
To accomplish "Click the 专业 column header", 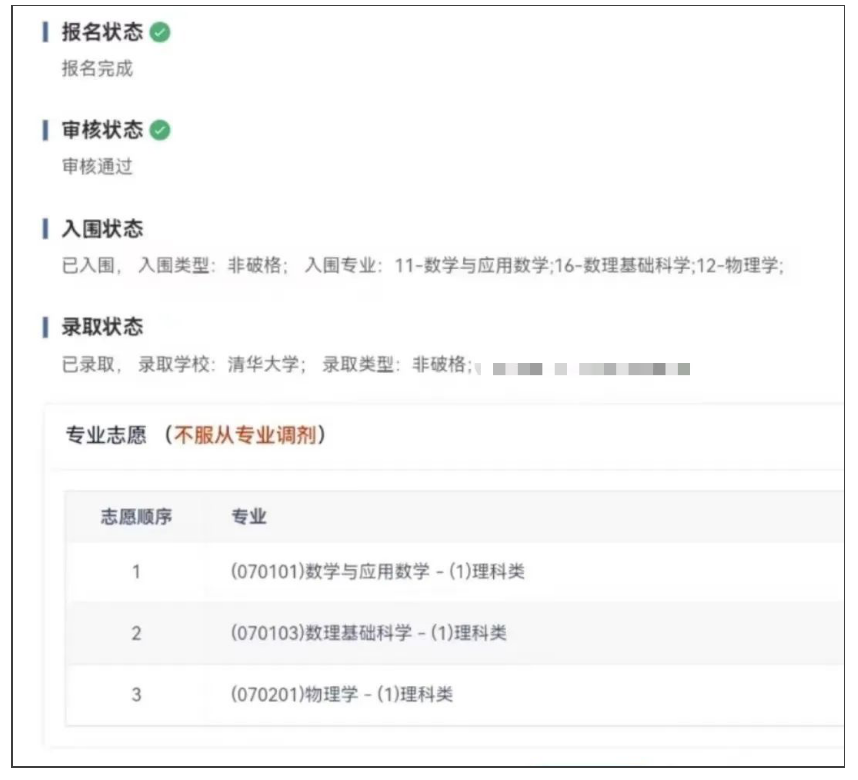I will pos(249,516).
